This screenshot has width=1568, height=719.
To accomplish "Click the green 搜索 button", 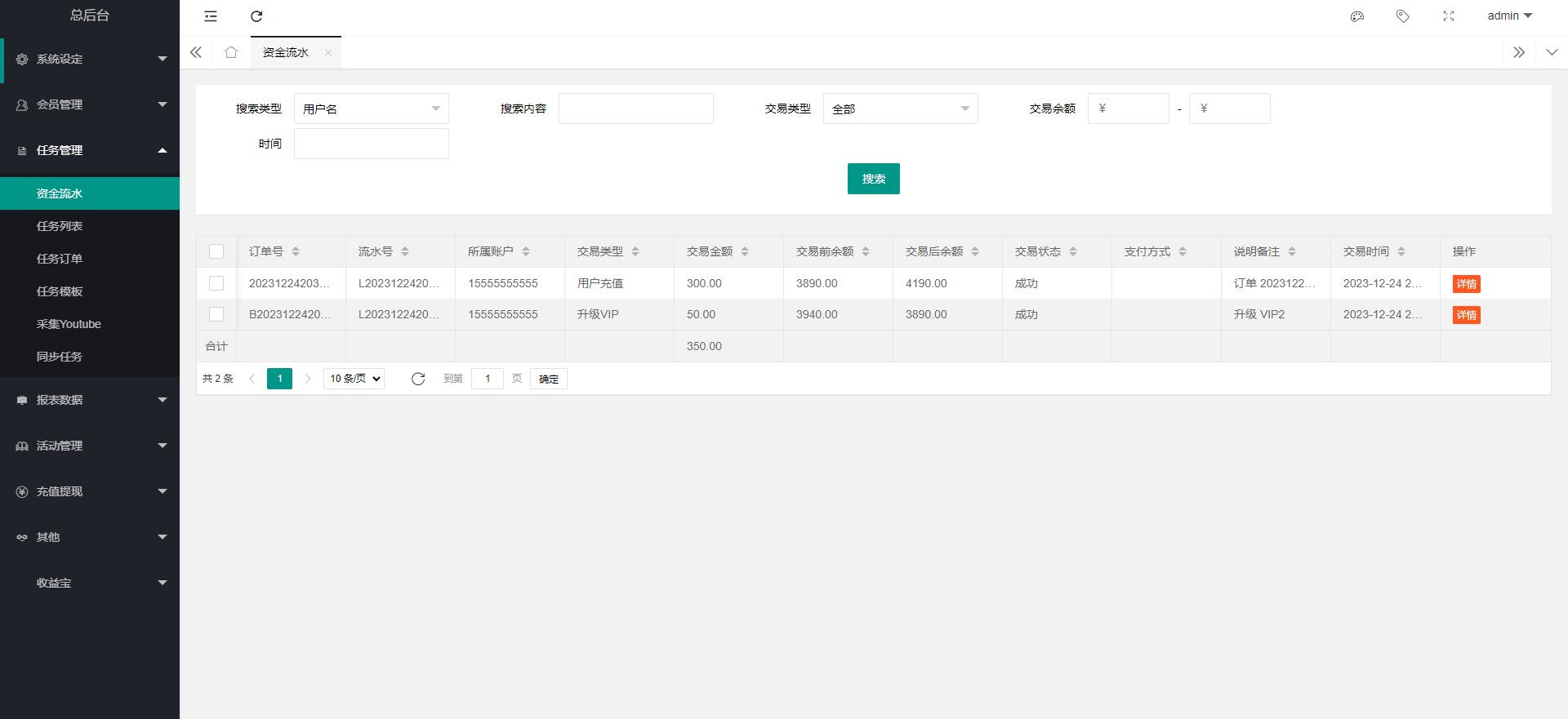I will pos(874,179).
